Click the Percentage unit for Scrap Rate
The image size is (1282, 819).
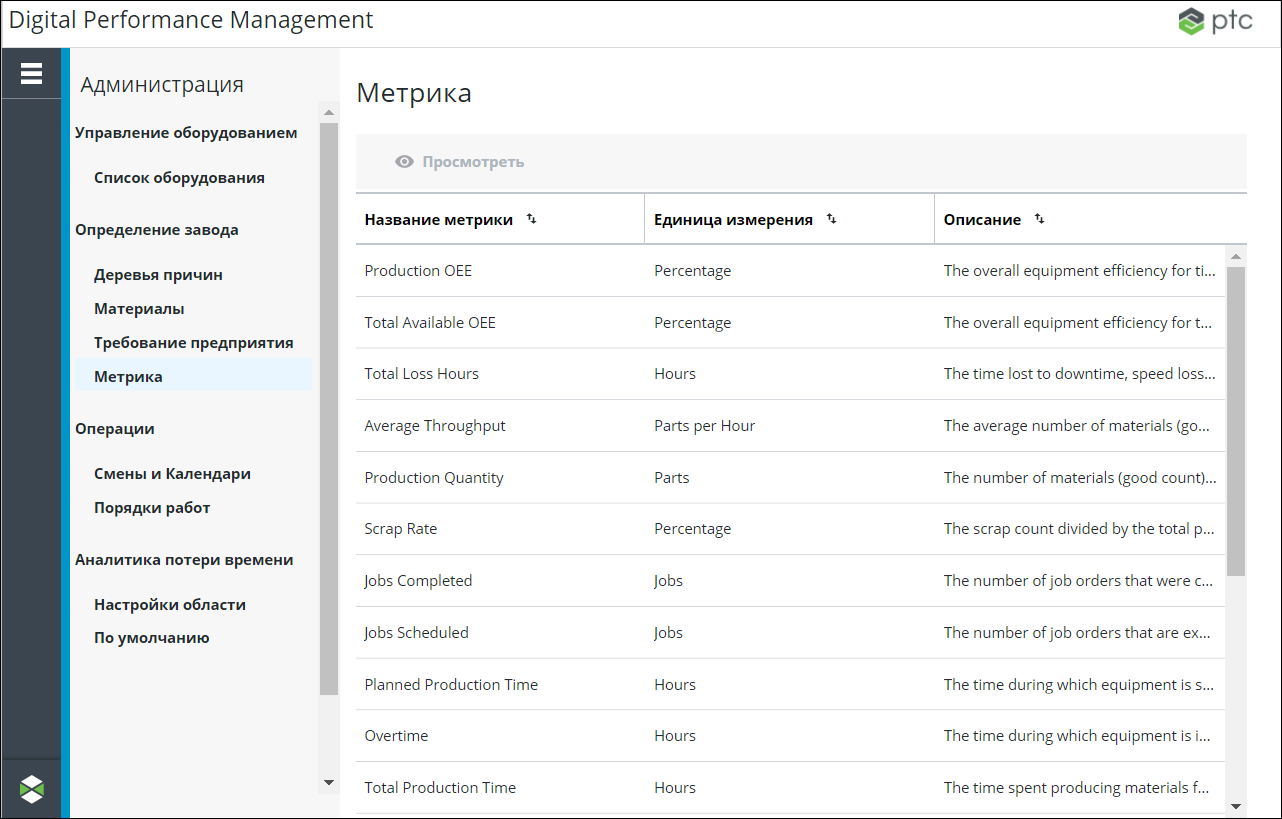693,529
